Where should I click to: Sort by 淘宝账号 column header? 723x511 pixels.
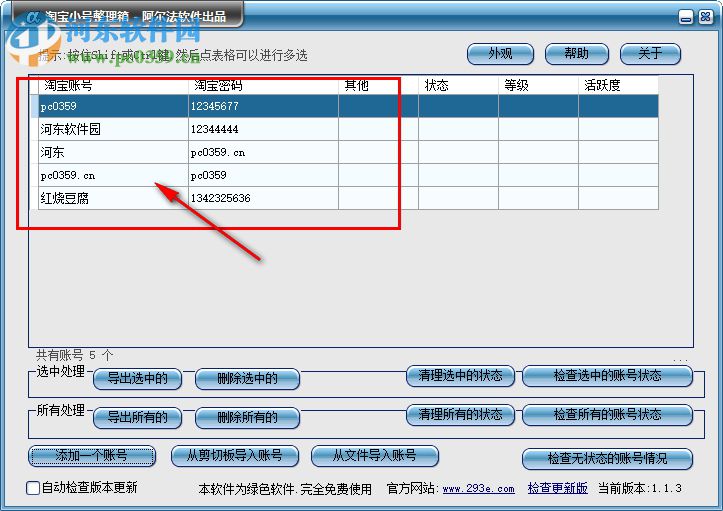pyautogui.click(x=113, y=85)
